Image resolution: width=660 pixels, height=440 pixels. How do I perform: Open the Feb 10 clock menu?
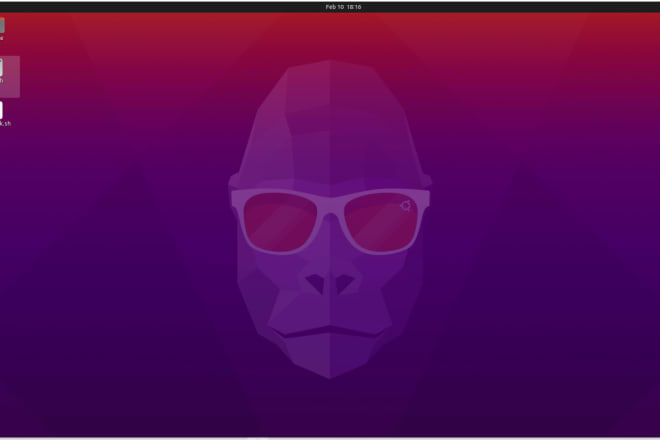coord(343,7)
